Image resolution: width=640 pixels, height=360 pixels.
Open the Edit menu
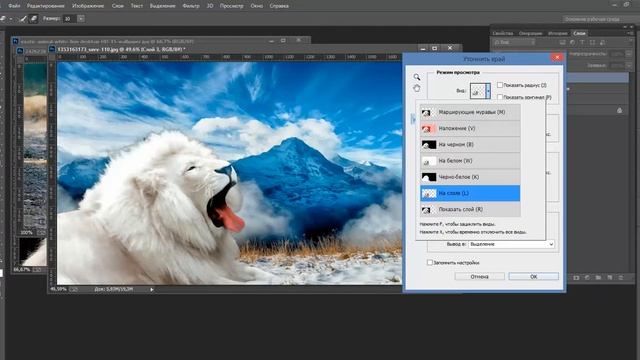45,6
